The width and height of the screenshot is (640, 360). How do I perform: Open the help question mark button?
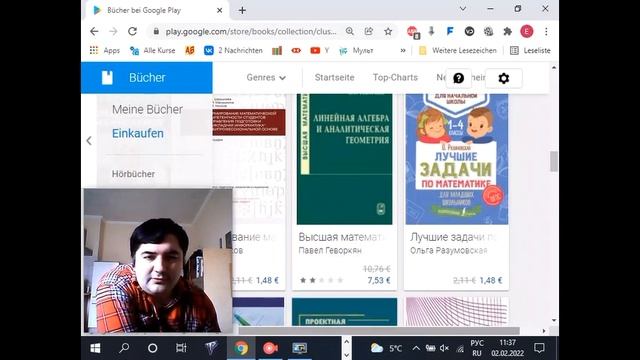(458, 78)
